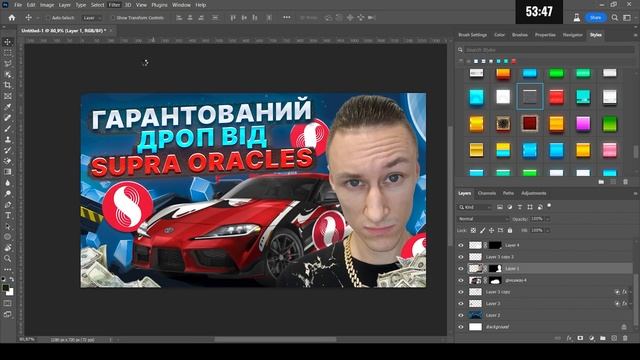Open Auto-Select Layer dropdown in options bar
The height and width of the screenshot is (360, 640).
tap(92, 18)
